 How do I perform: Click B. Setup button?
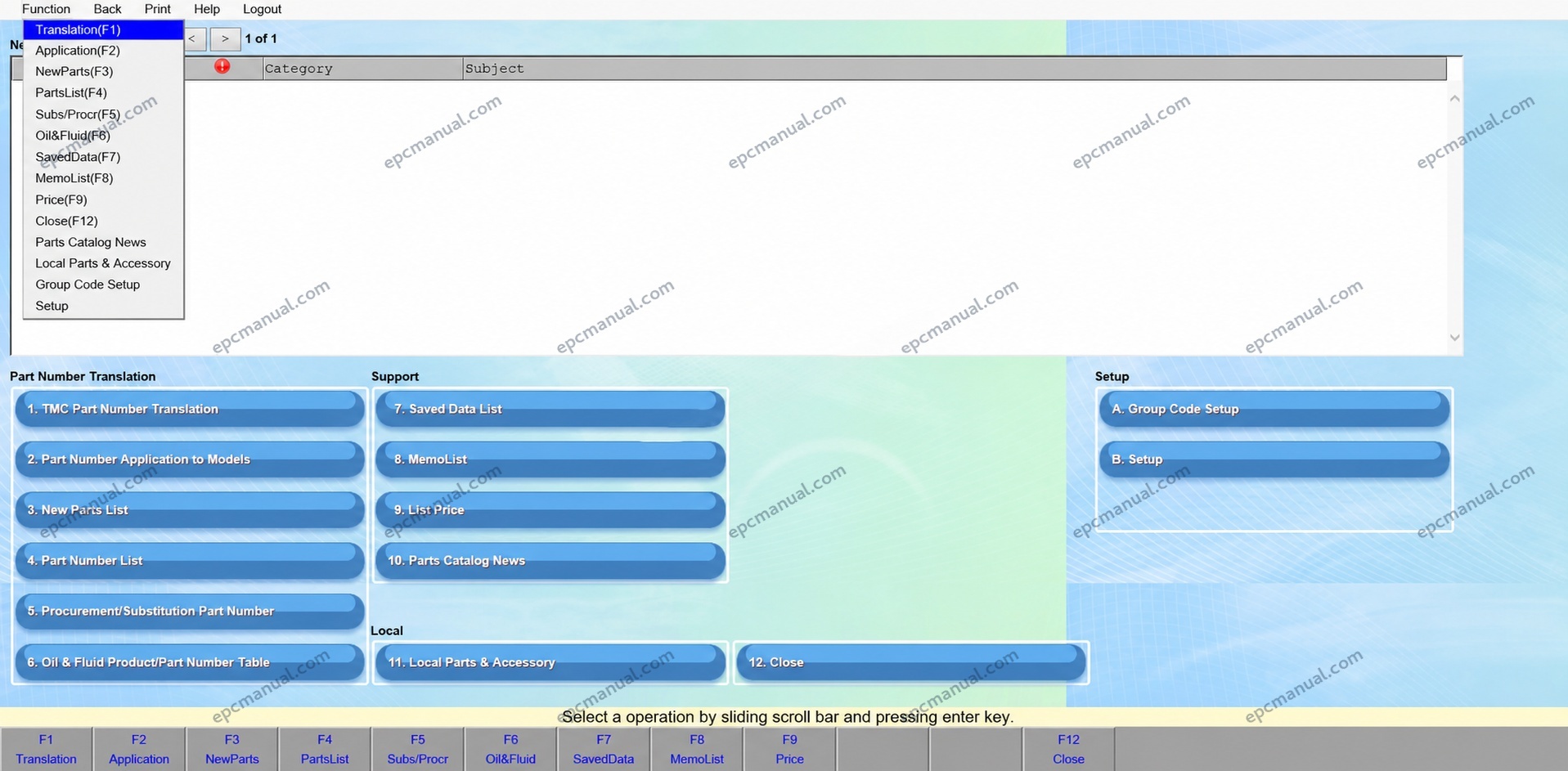click(1274, 459)
